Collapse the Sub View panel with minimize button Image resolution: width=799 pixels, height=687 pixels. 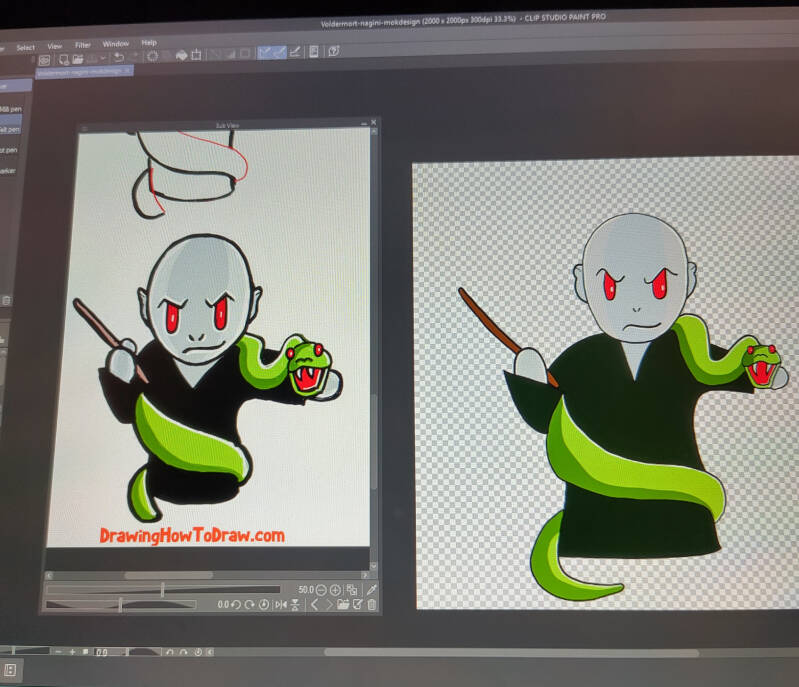click(364, 123)
